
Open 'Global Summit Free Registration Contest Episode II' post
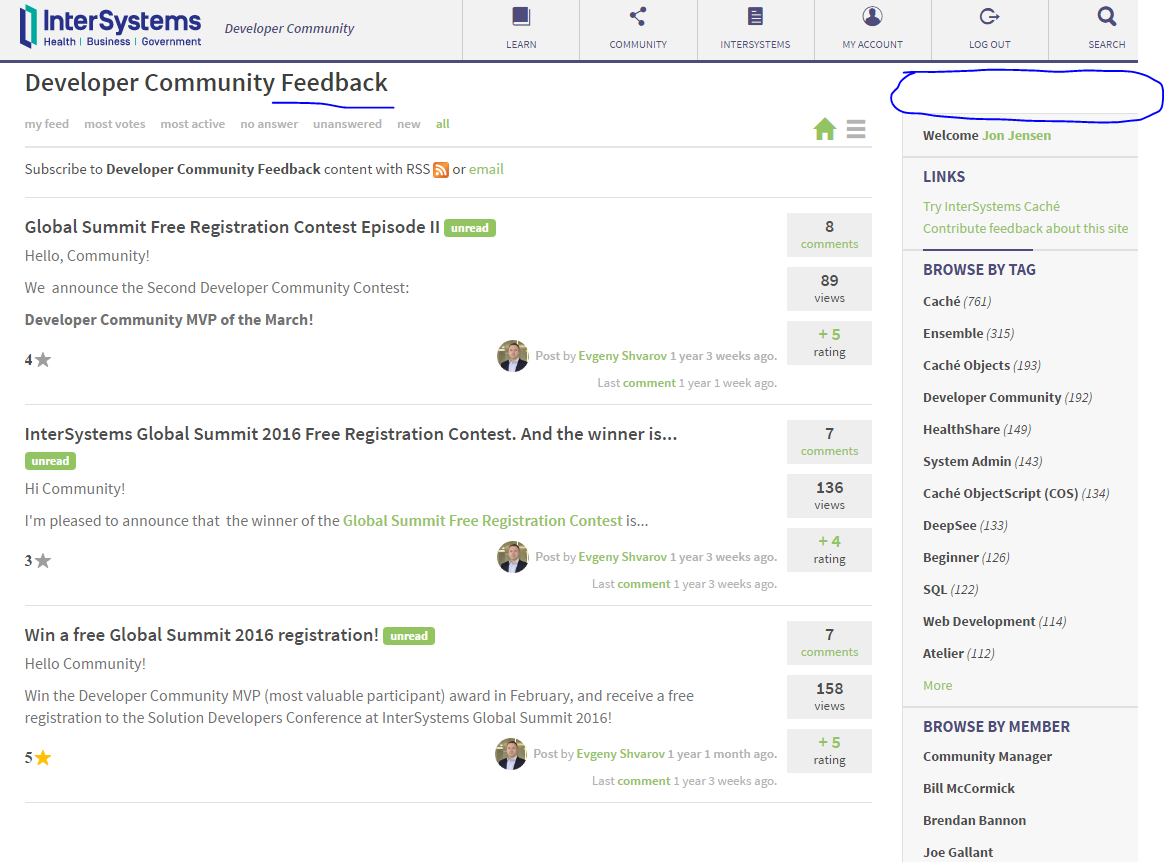point(232,227)
